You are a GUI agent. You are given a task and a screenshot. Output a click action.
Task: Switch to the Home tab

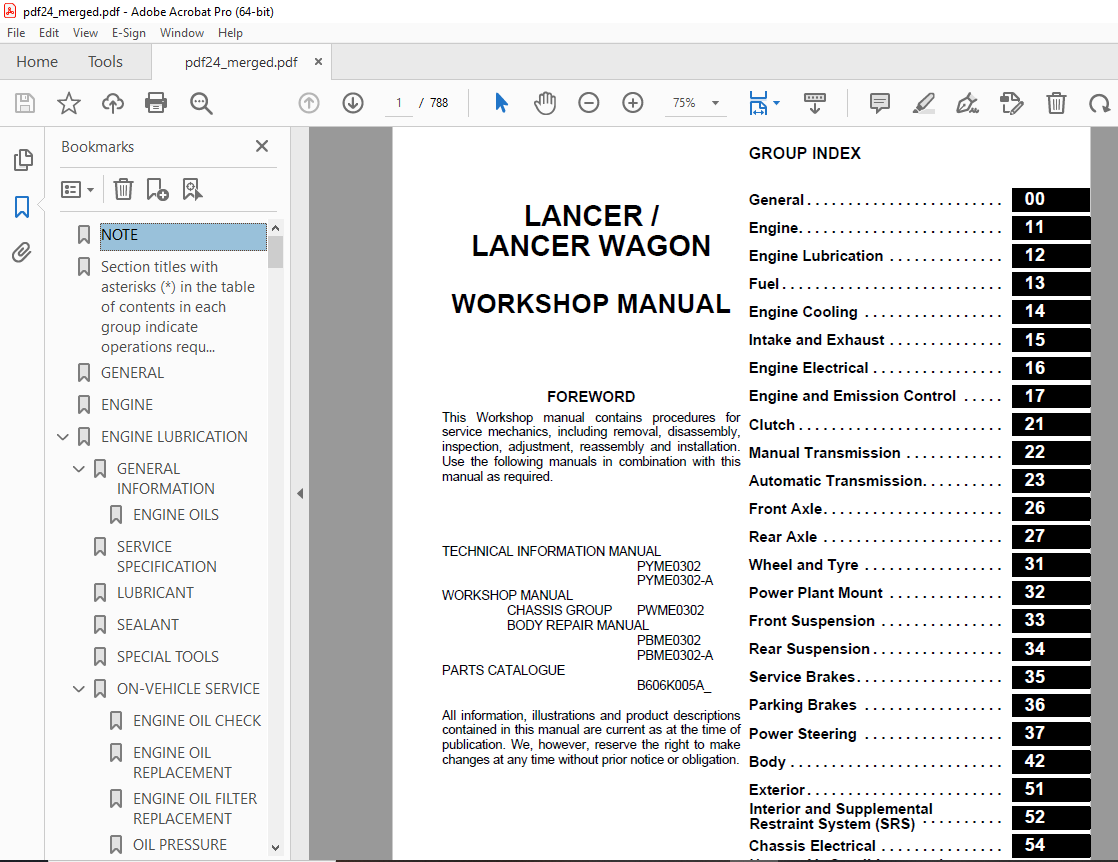[37, 62]
